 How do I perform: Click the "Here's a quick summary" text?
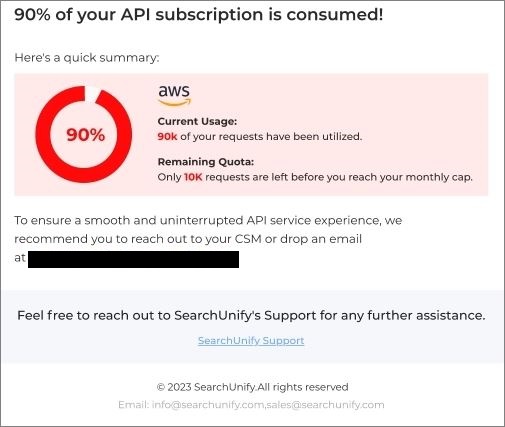pyautogui.click(x=87, y=58)
